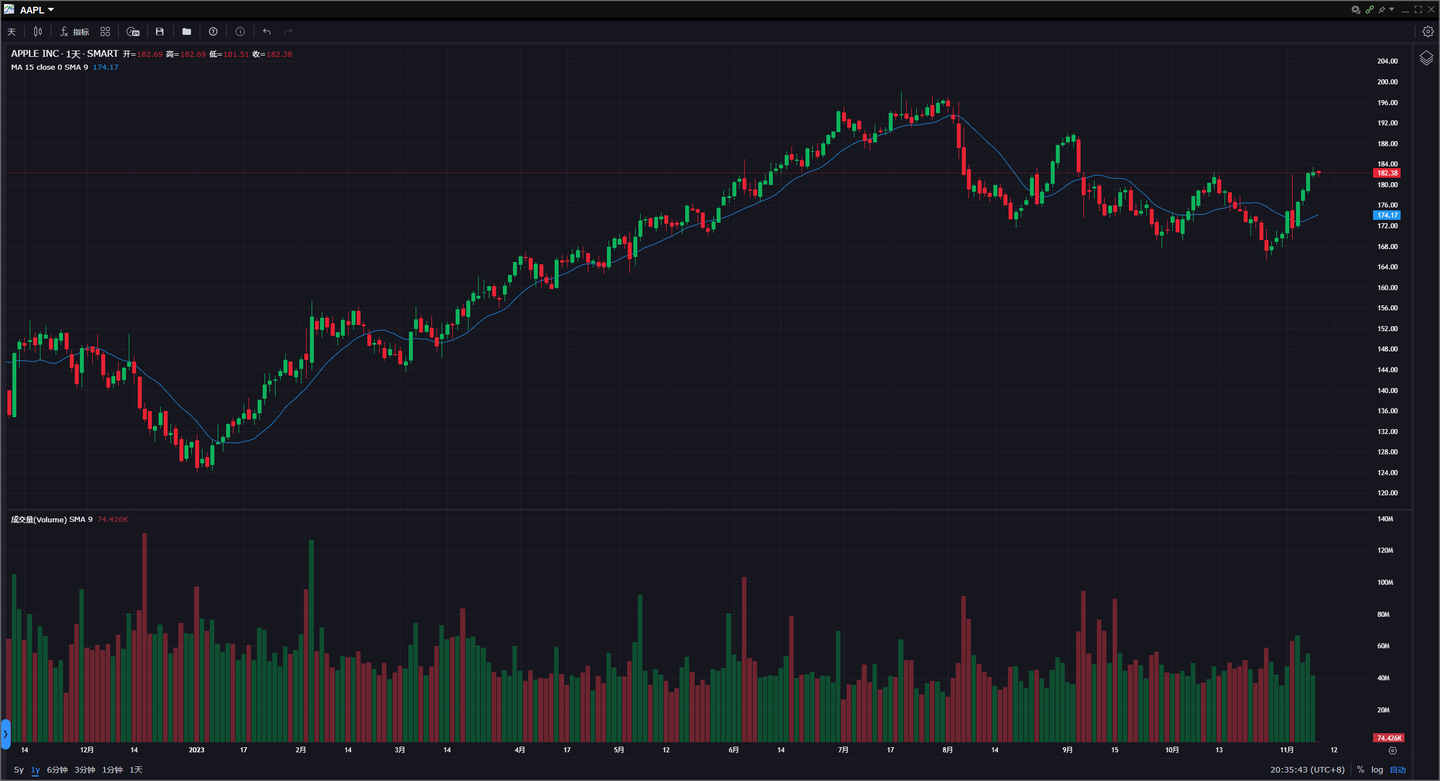This screenshot has width=1440, height=781.
Task: Open the symbol search magnifier icon
Action: tap(1355, 9)
